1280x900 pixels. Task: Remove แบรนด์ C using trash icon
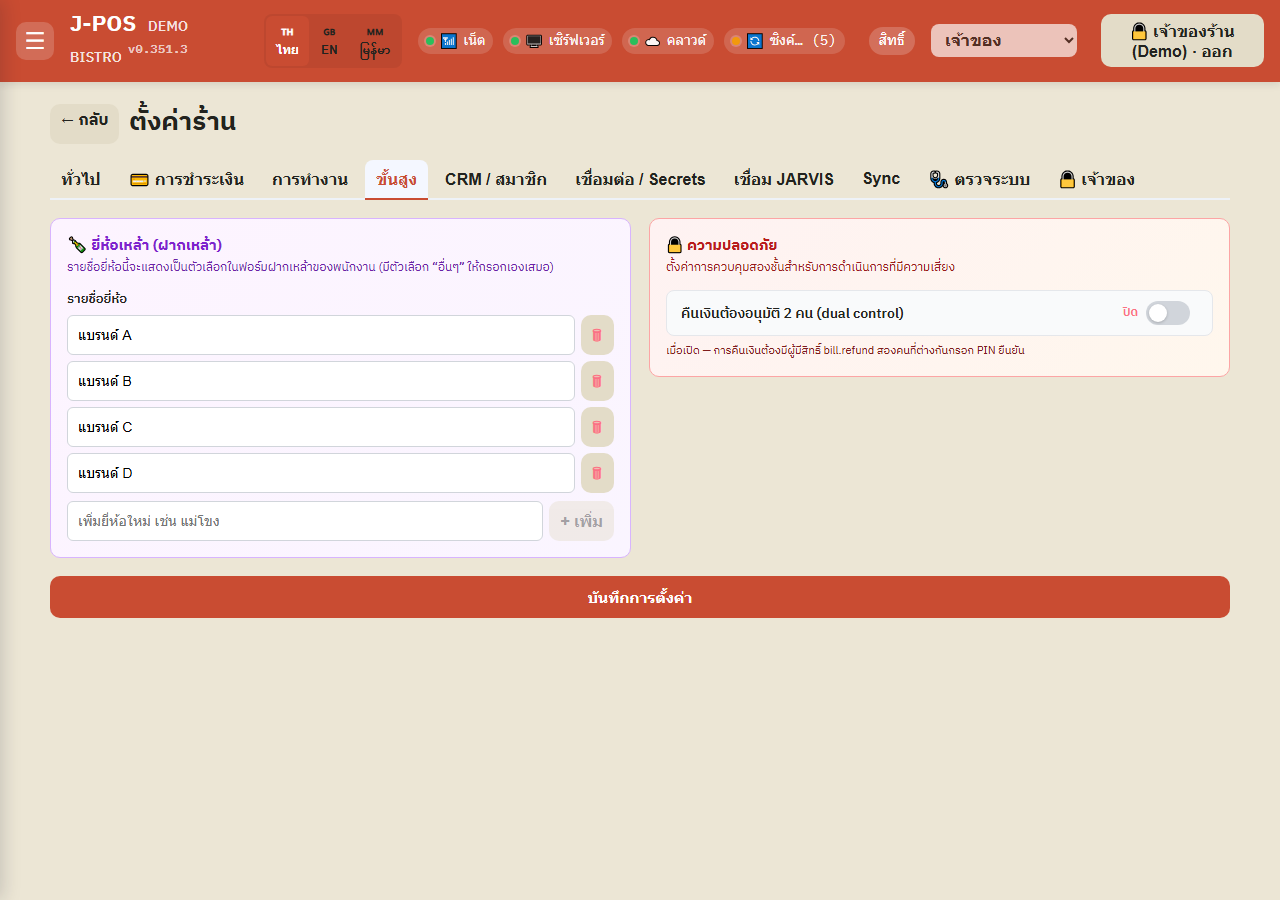coord(597,427)
